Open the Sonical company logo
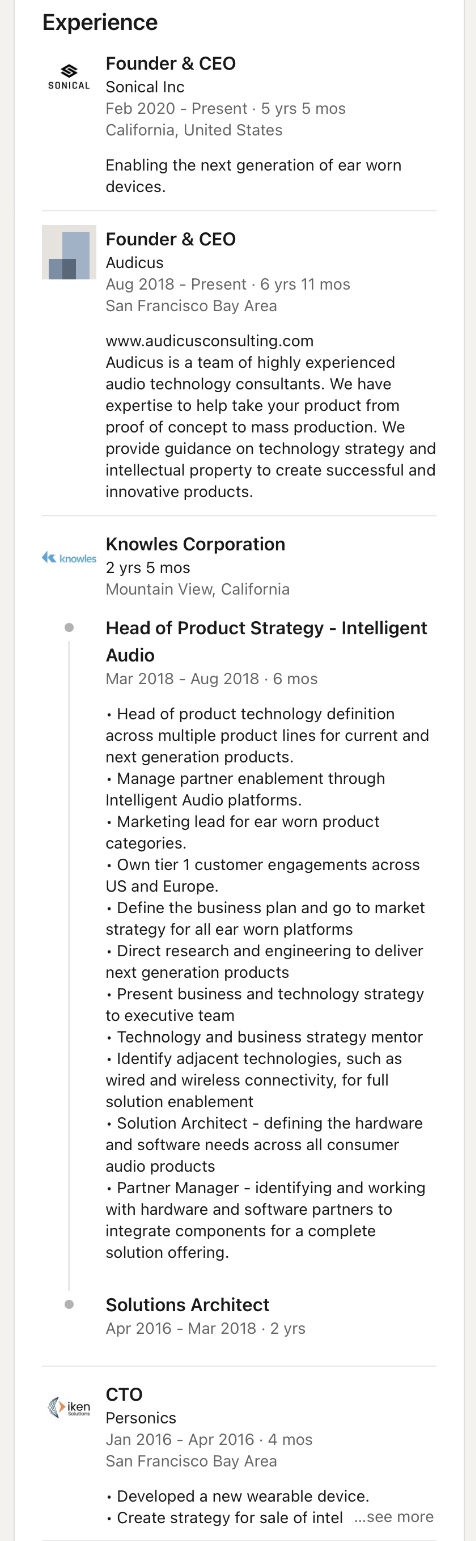Viewport: 476px width, 1541px height. coord(69,77)
